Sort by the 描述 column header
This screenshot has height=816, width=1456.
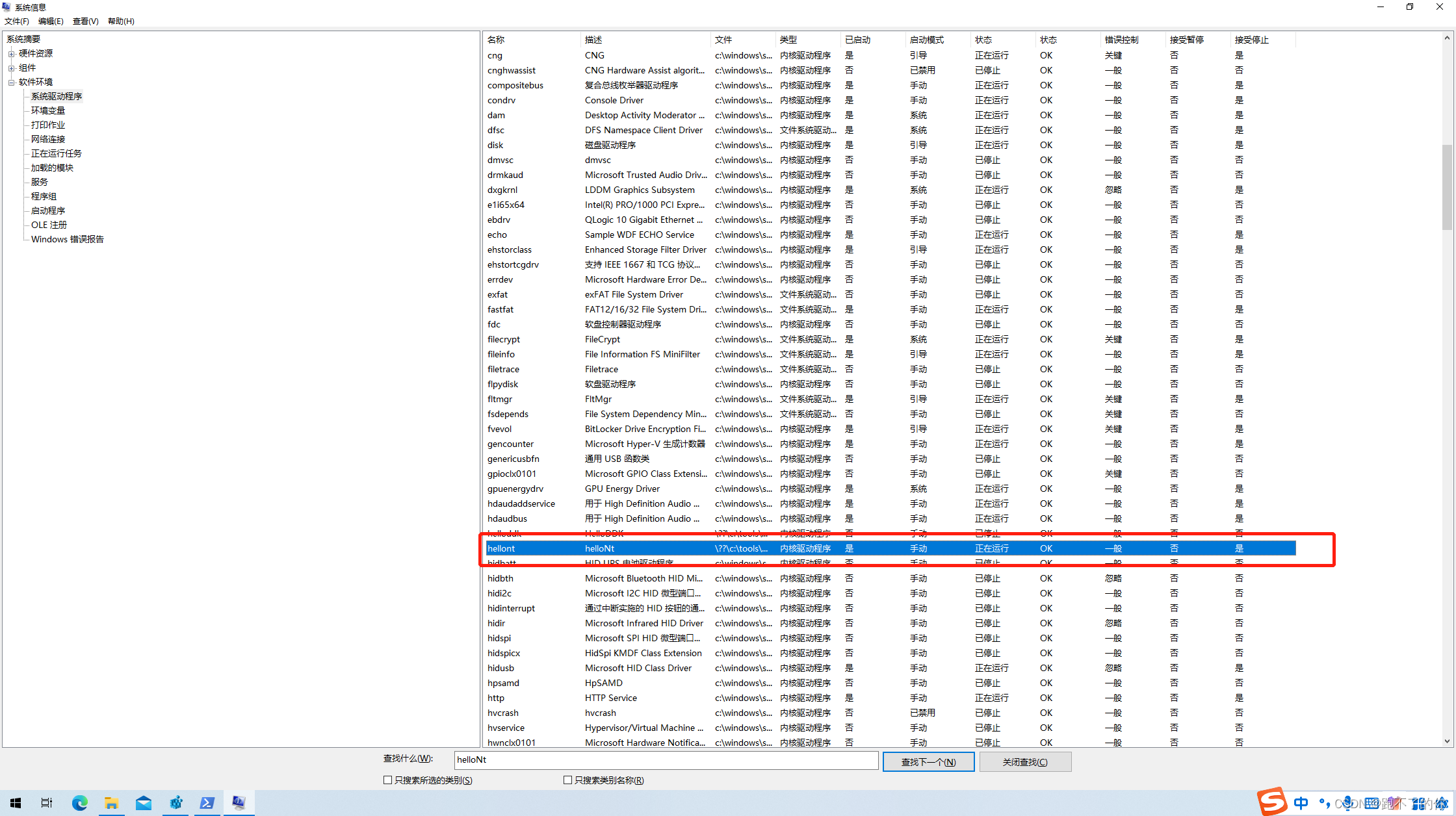pos(645,40)
